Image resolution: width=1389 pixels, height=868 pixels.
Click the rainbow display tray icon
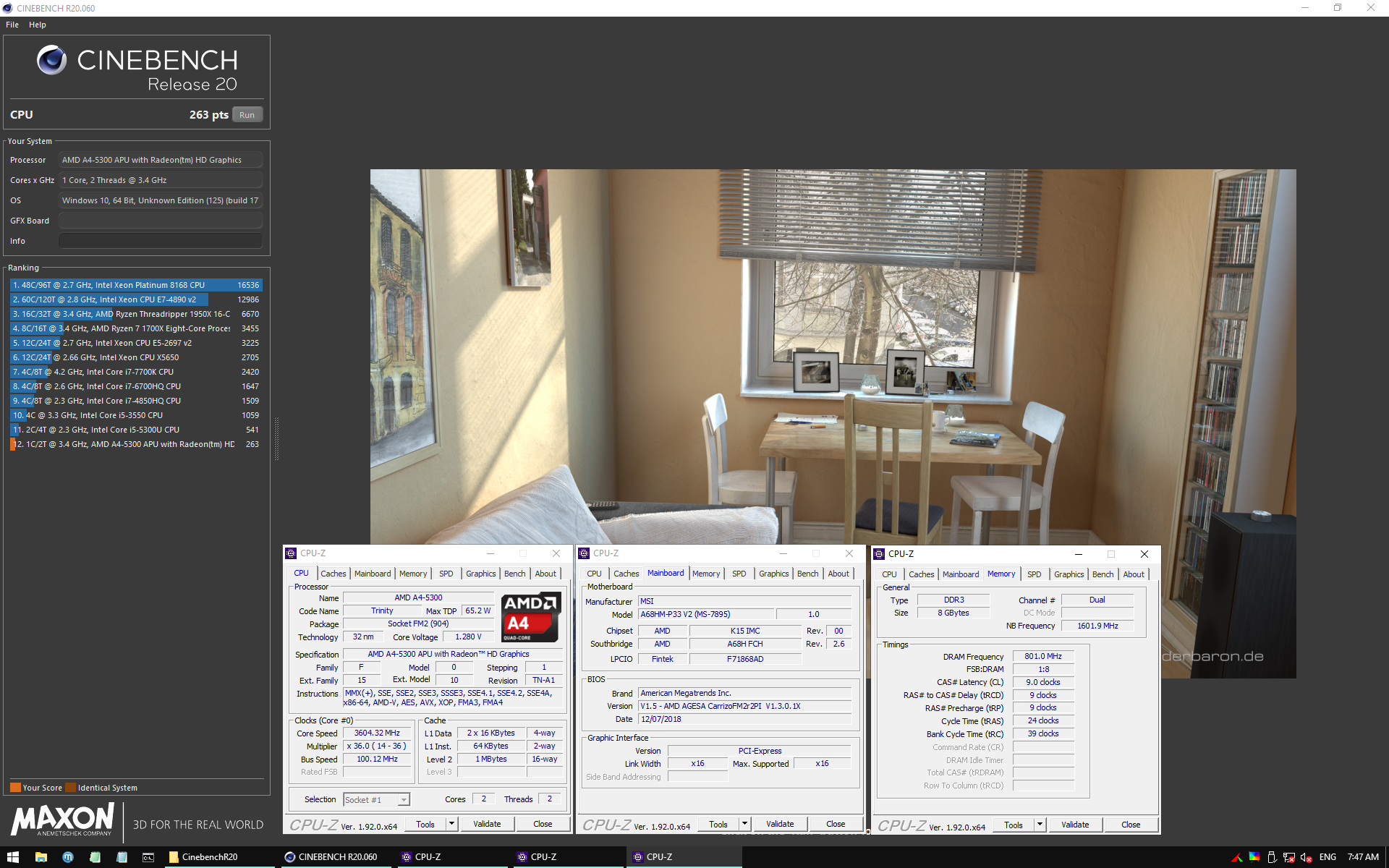coord(1254,857)
